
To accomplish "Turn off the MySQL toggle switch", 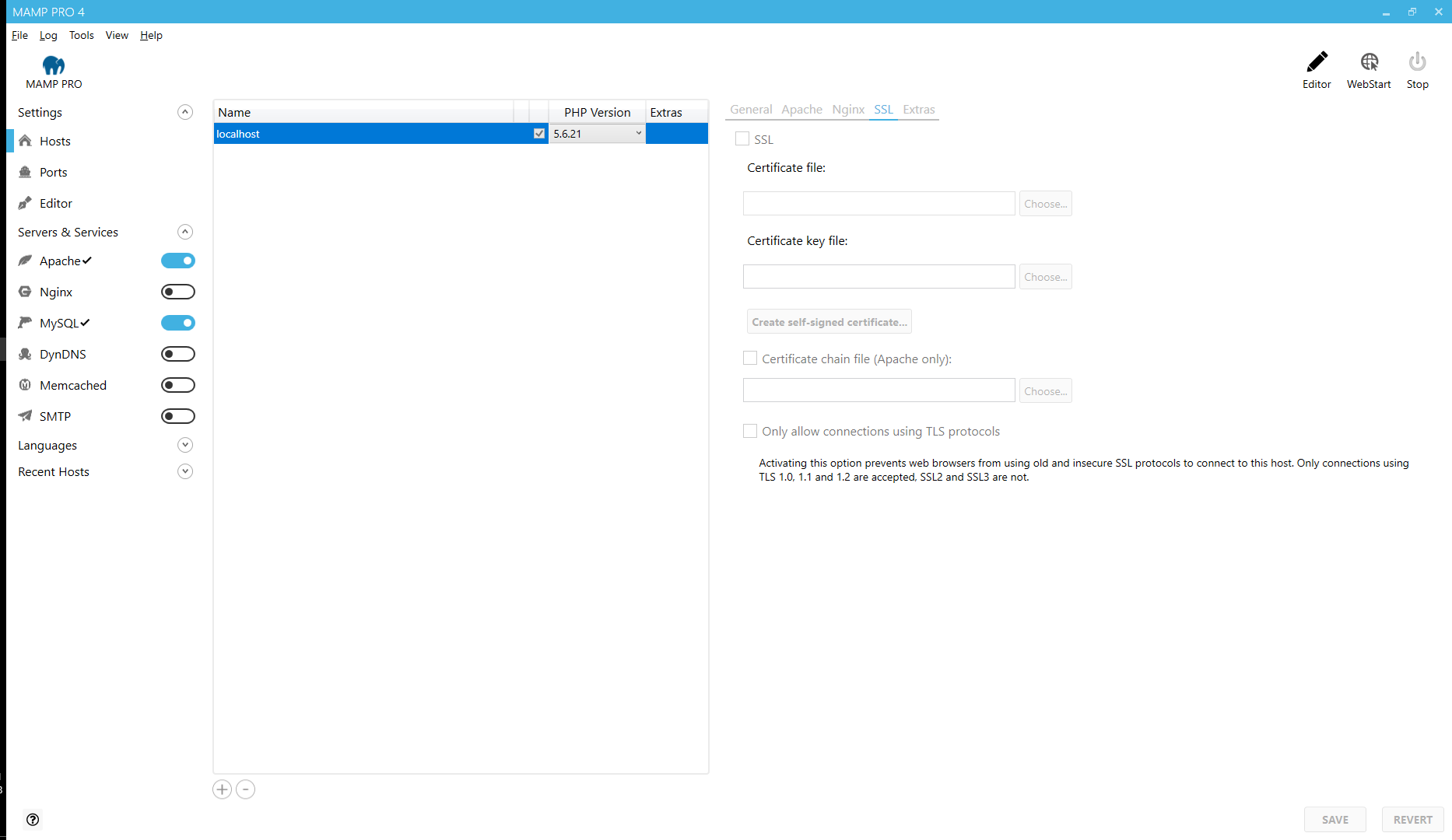I will [x=178, y=323].
